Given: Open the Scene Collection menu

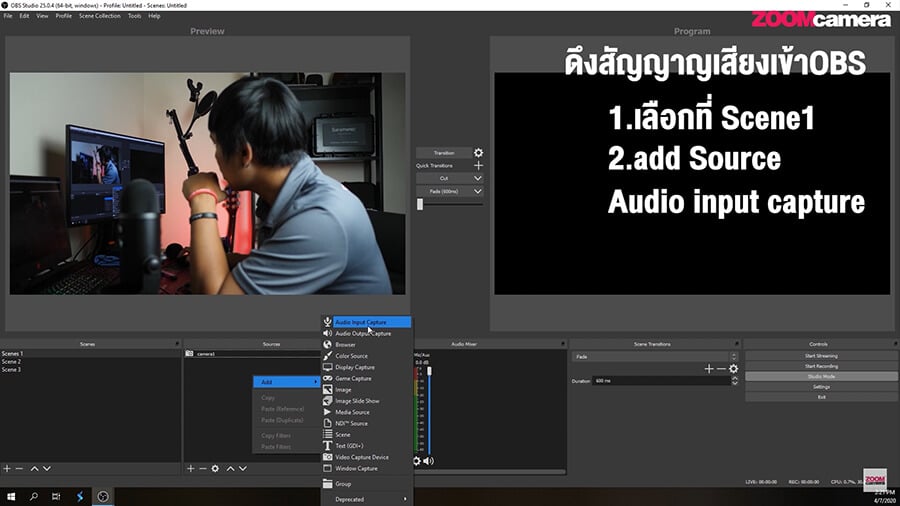Looking at the screenshot, I should click(100, 16).
